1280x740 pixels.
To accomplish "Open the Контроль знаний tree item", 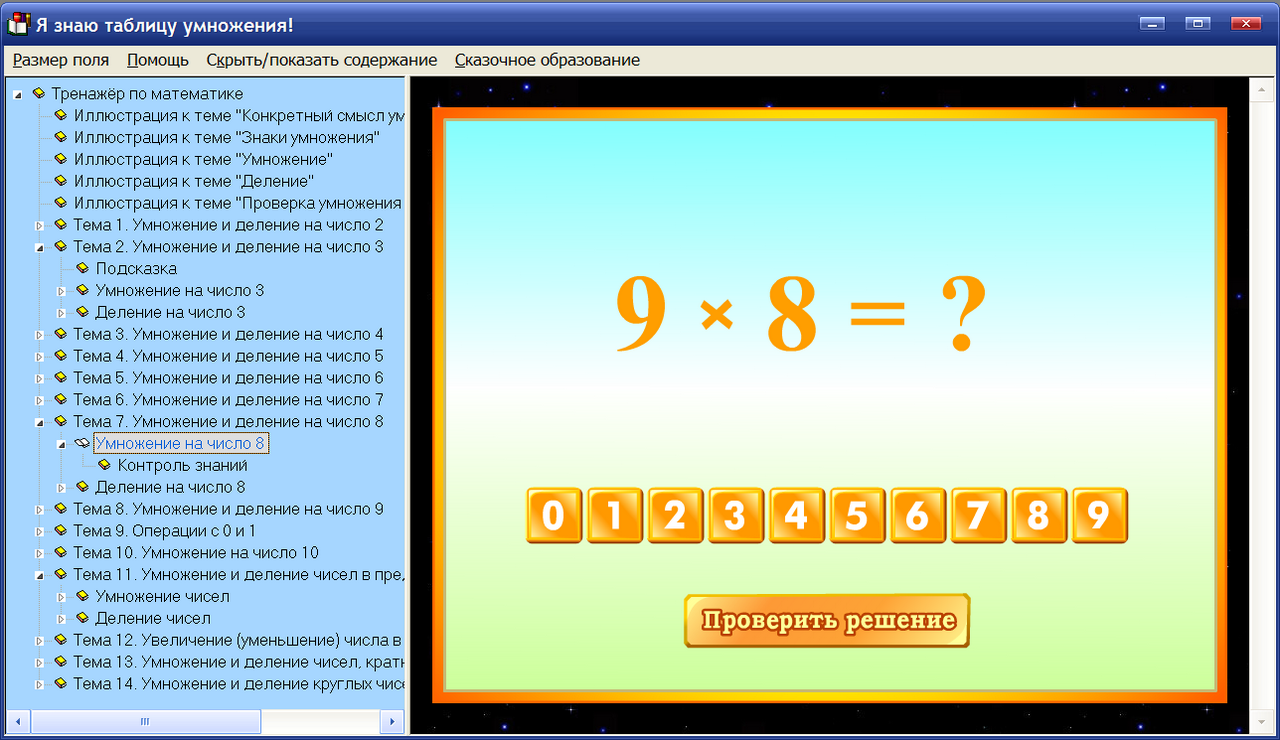I will [183, 465].
